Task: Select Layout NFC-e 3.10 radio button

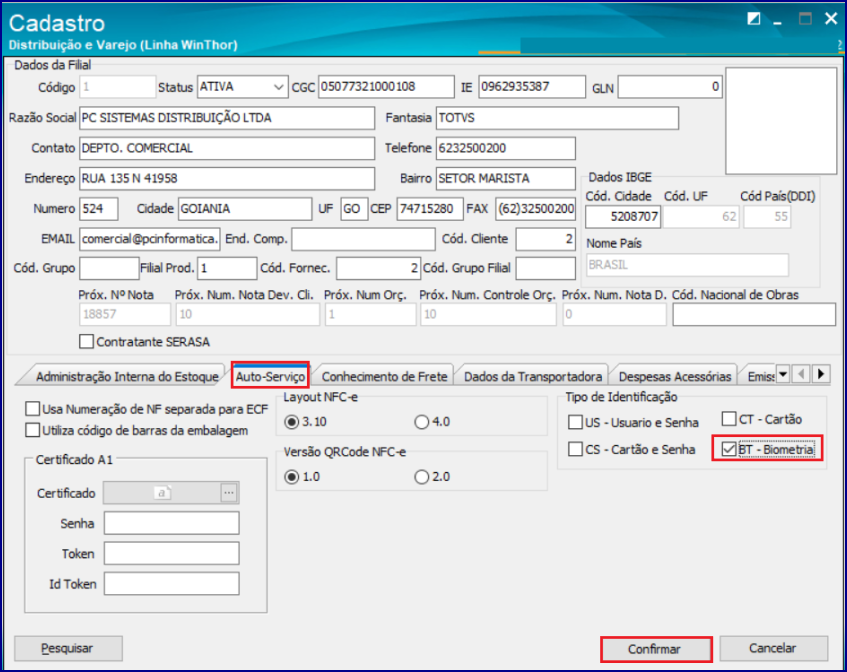Action: pyautogui.click(x=292, y=422)
